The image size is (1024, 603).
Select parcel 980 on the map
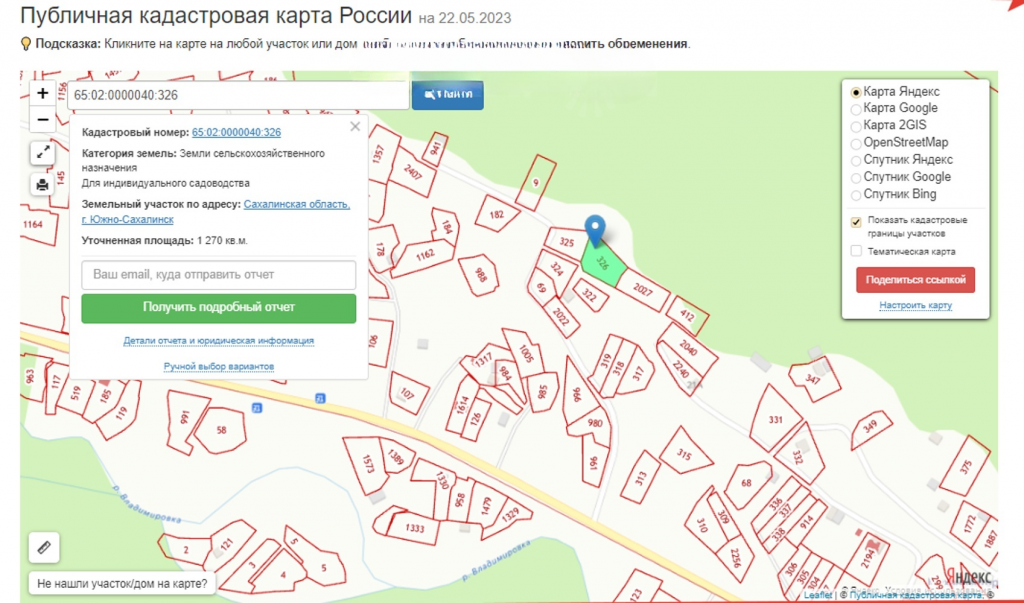tap(595, 423)
